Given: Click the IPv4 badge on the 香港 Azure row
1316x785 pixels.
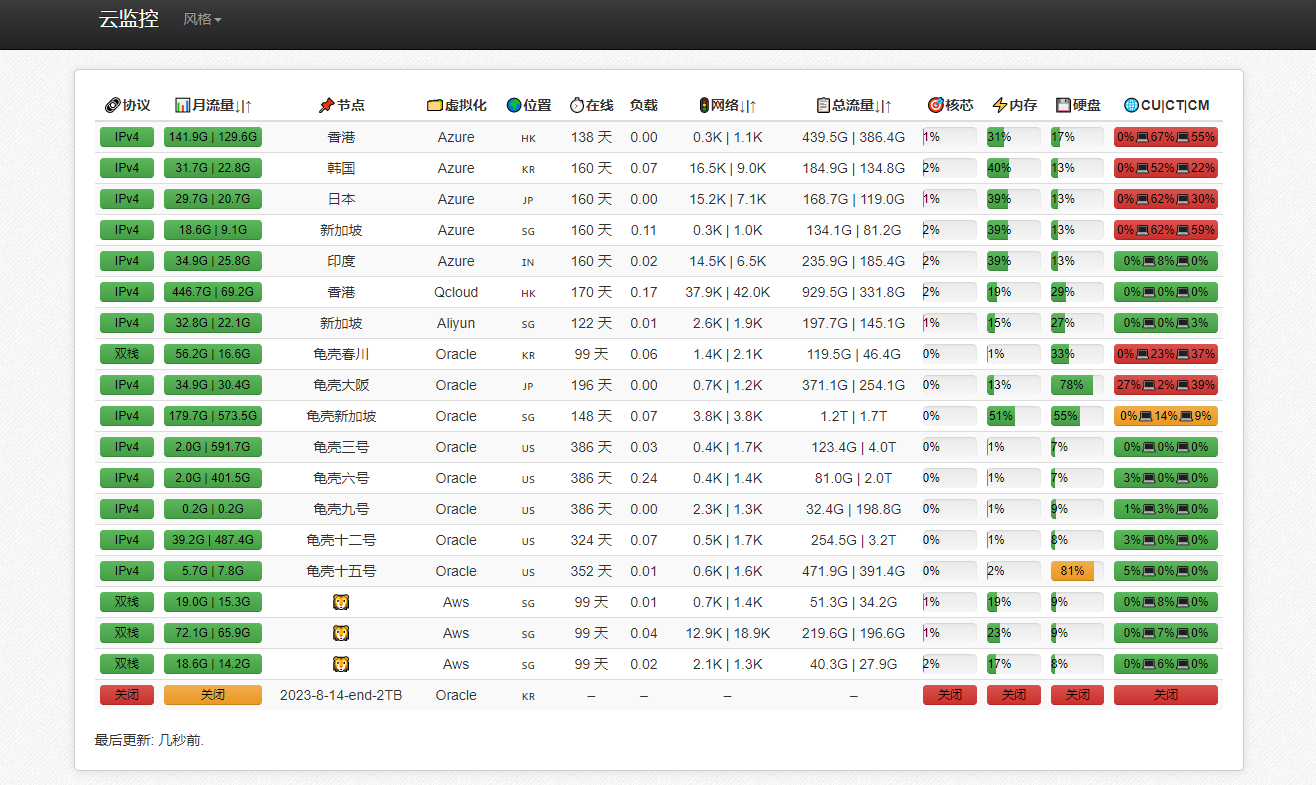Looking at the screenshot, I should pyautogui.click(x=127, y=137).
